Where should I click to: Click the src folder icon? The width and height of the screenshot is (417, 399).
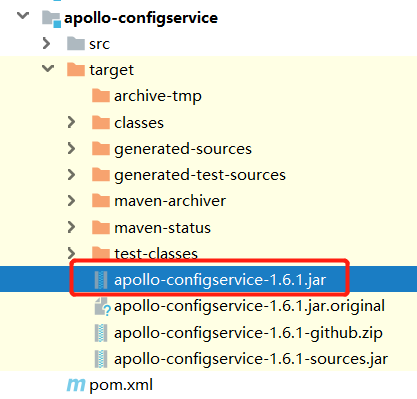coord(76,44)
